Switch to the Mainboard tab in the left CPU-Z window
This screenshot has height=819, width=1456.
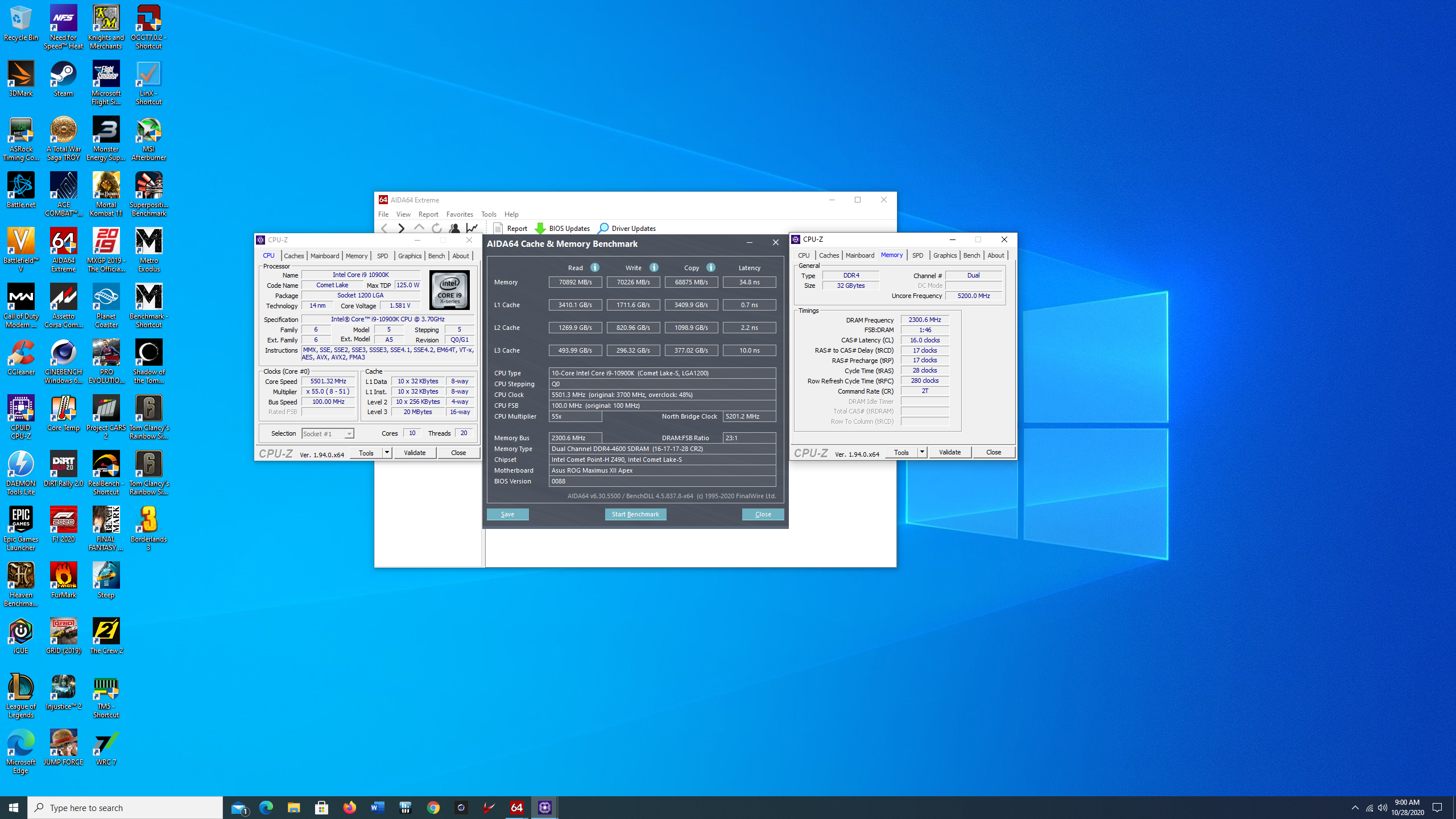pos(325,256)
